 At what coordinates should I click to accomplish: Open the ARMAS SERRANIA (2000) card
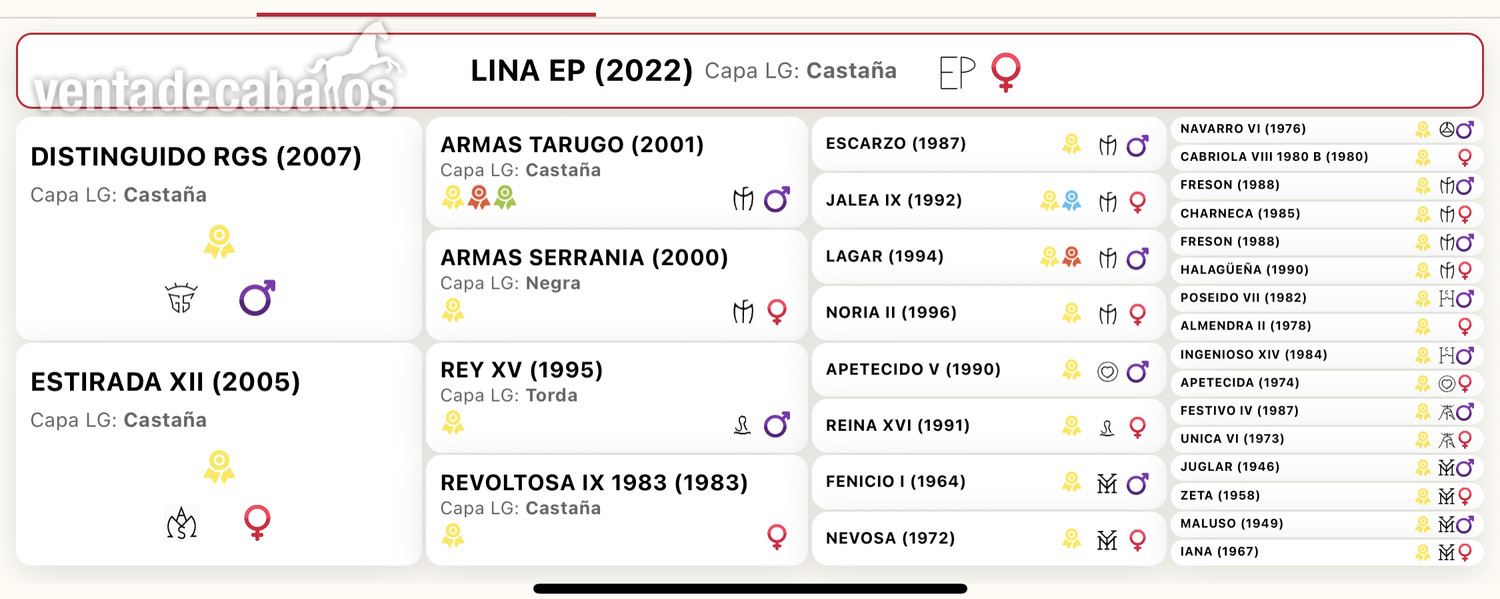tap(616, 285)
